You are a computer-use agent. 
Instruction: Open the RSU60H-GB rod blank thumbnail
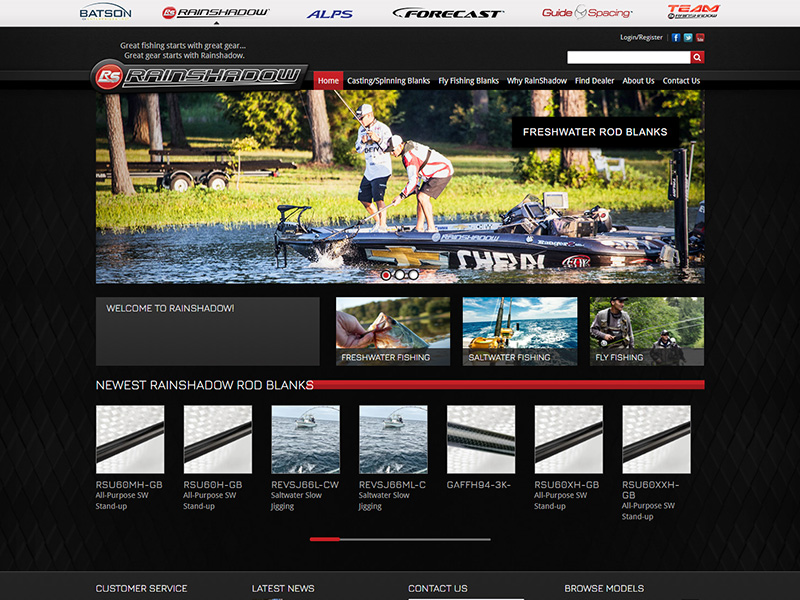218,439
